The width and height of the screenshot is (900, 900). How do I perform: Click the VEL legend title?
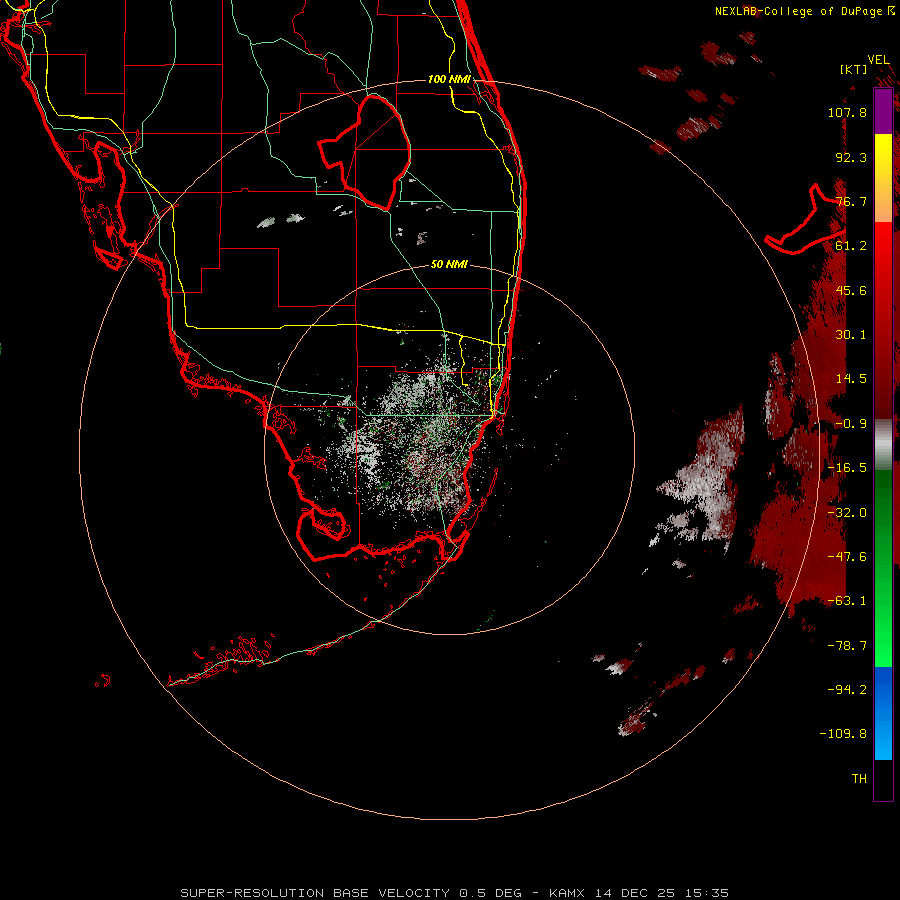click(x=878, y=60)
